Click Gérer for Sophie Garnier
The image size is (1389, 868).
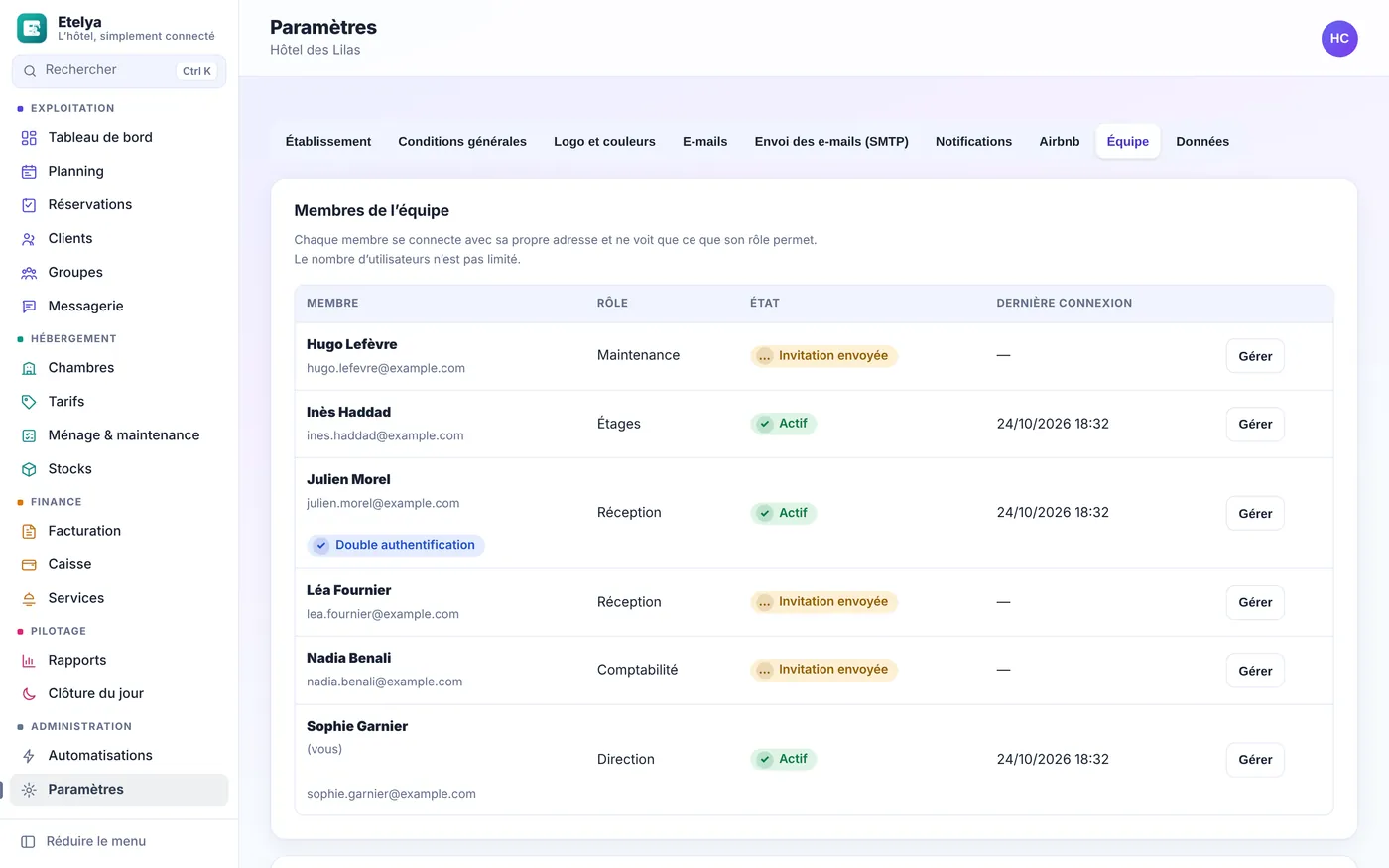[1255, 759]
